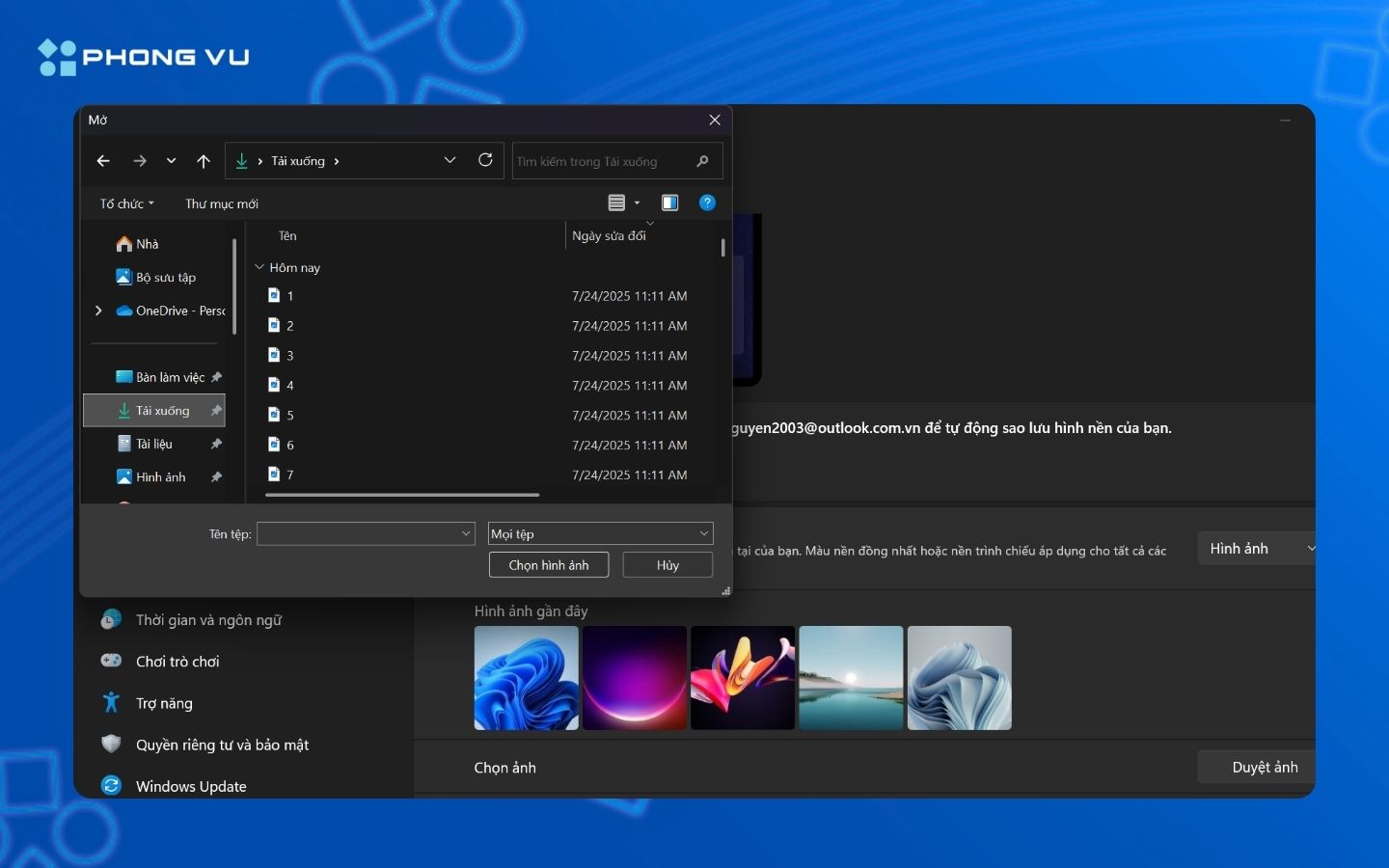Open Hình ảnh folder in sidebar
Viewport: 1389px width, 868px height.
click(160, 477)
